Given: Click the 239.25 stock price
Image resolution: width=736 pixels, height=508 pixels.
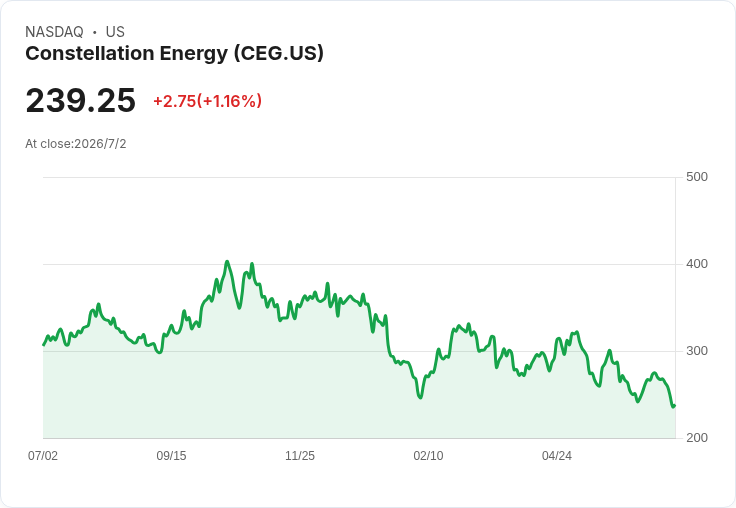Looking at the screenshot, I should (81, 100).
